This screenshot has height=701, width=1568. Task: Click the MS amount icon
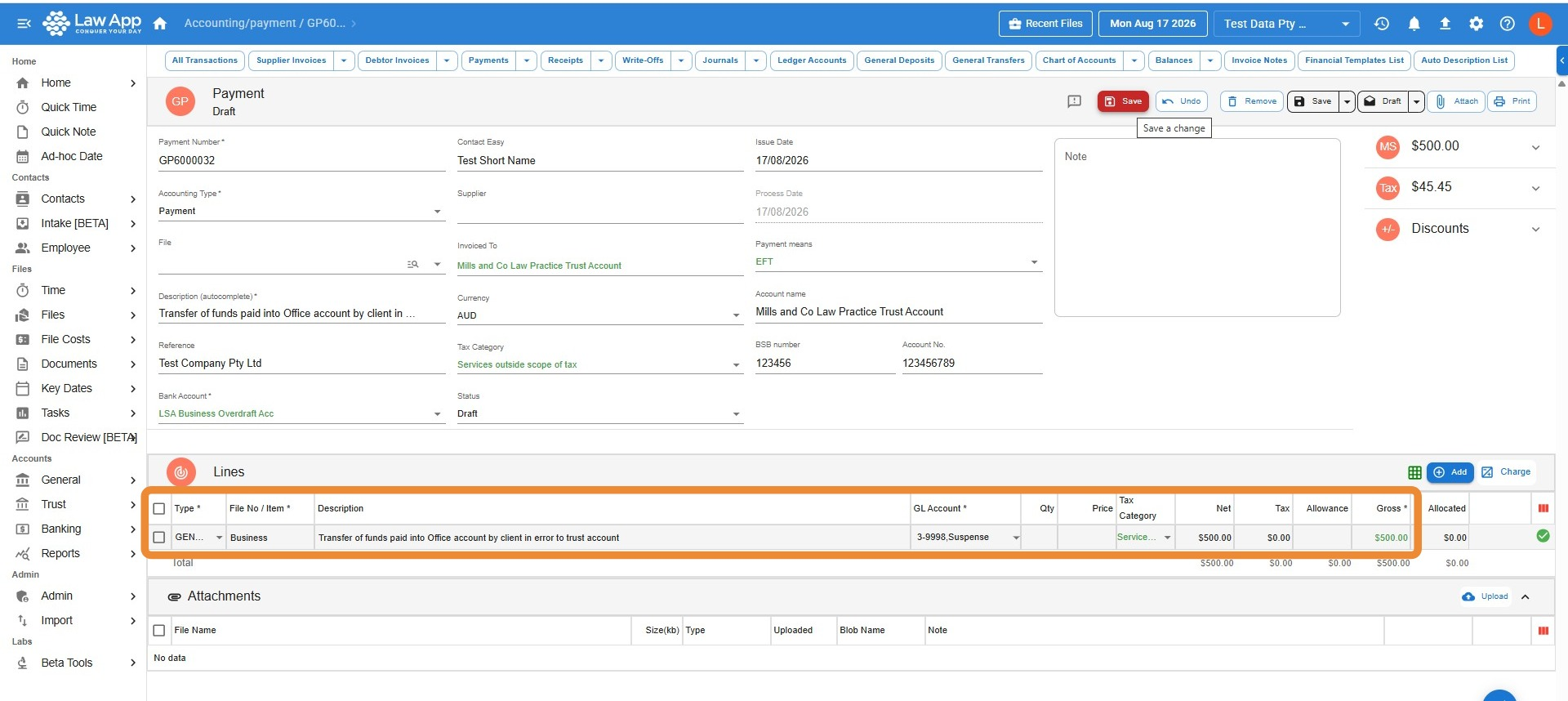pyautogui.click(x=1388, y=147)
